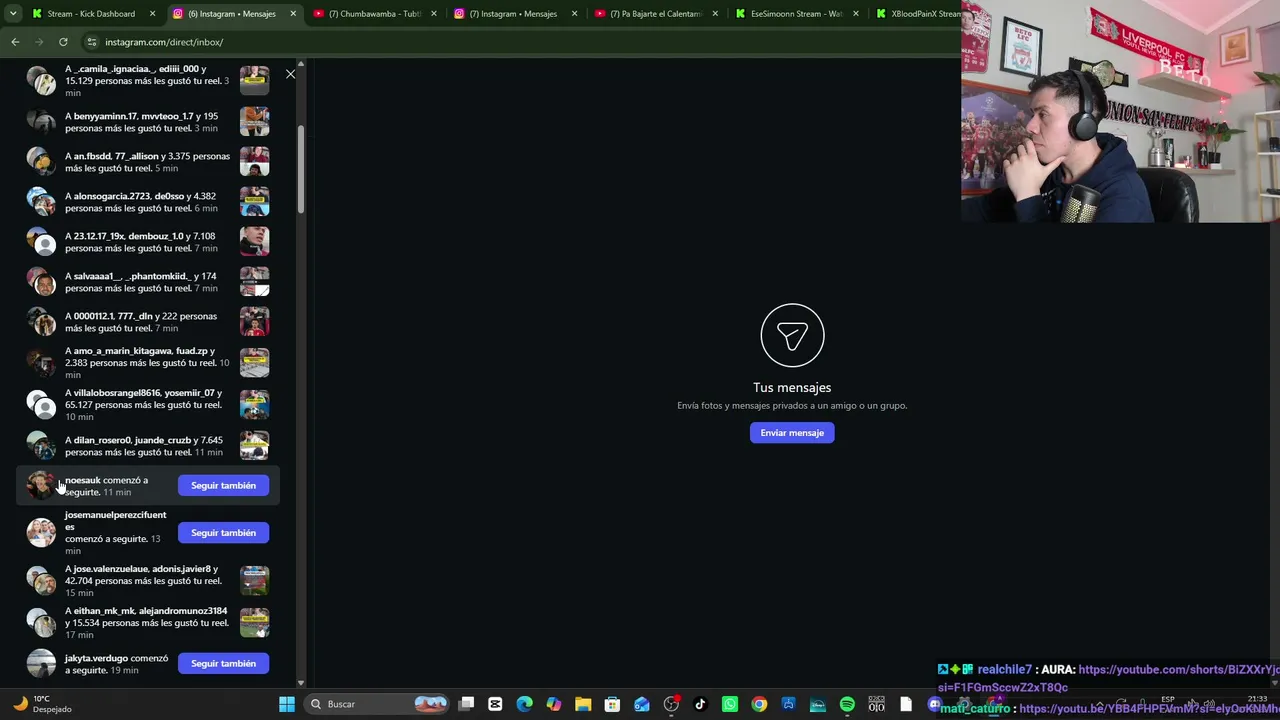Click 'Tus mensajes' heading text
1280x720 pixels.
(792, 387)
